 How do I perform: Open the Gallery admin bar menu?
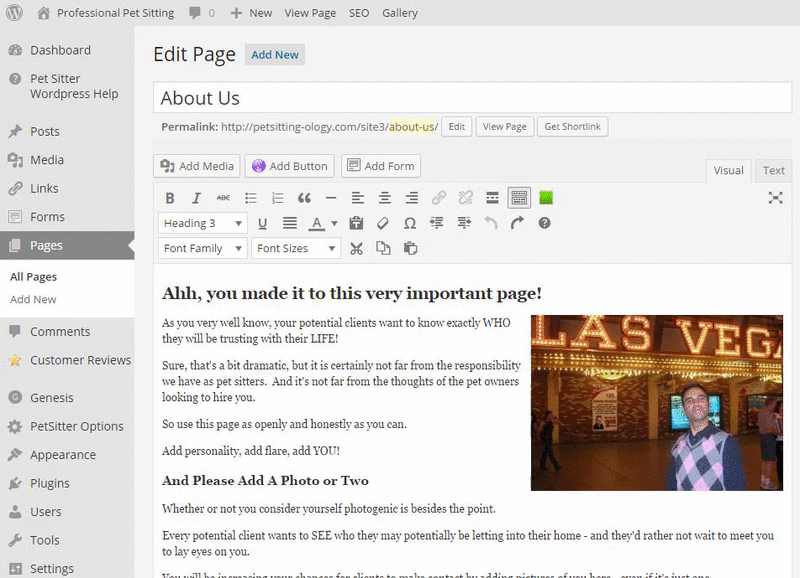click(400, 13)
